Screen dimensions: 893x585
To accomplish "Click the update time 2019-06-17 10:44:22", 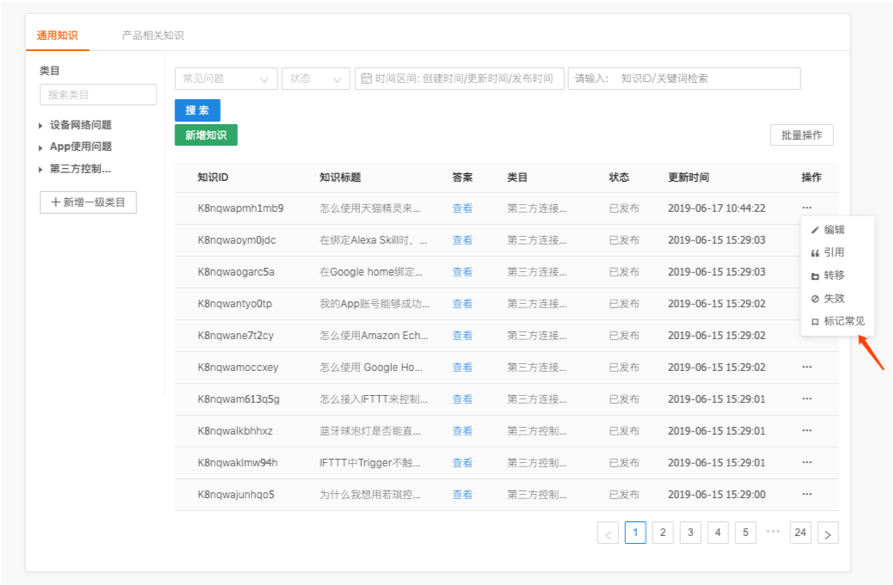I will click(x=716, y=208).
